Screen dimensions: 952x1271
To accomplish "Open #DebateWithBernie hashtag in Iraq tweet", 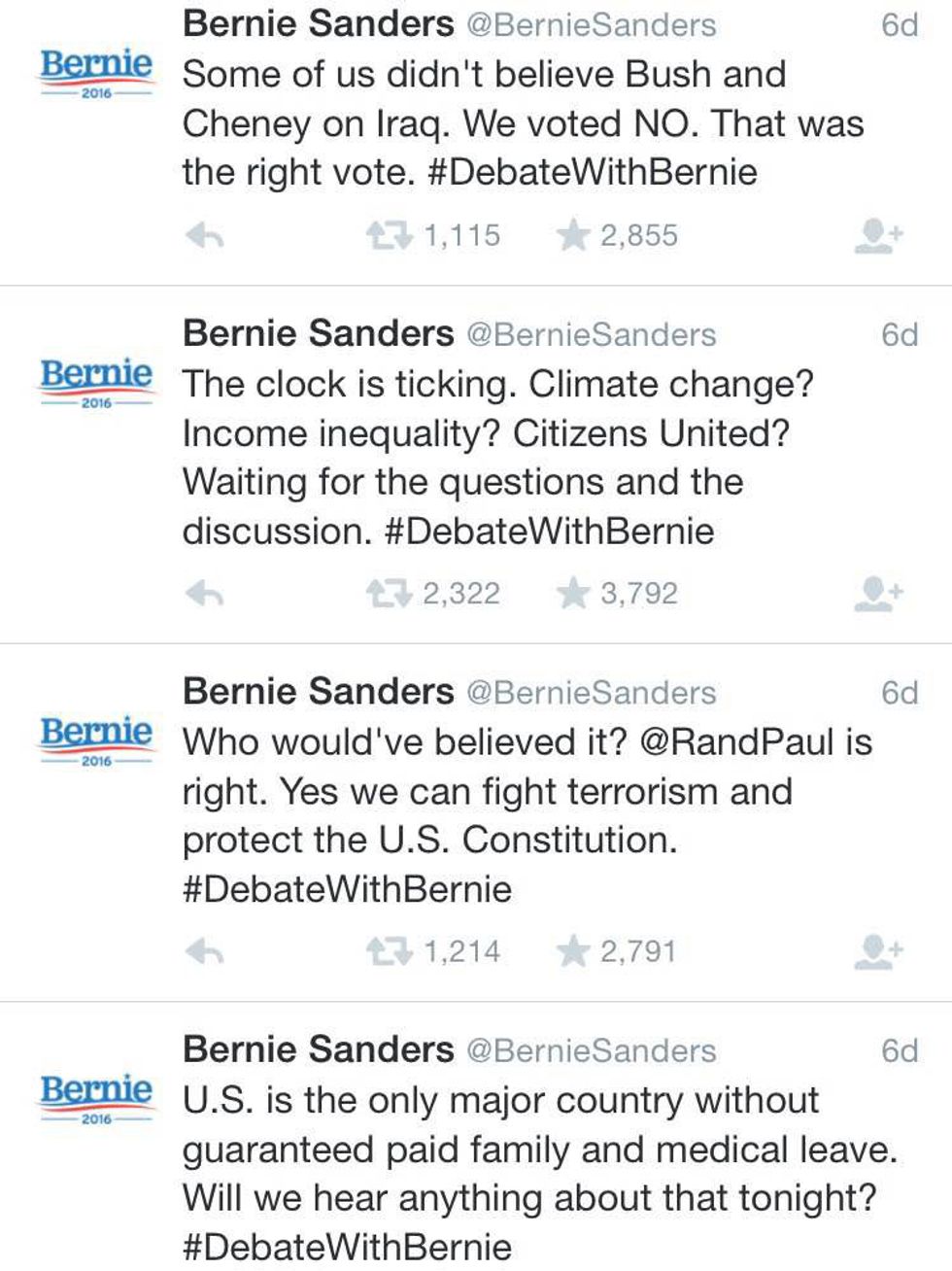I will pos(592,173).
